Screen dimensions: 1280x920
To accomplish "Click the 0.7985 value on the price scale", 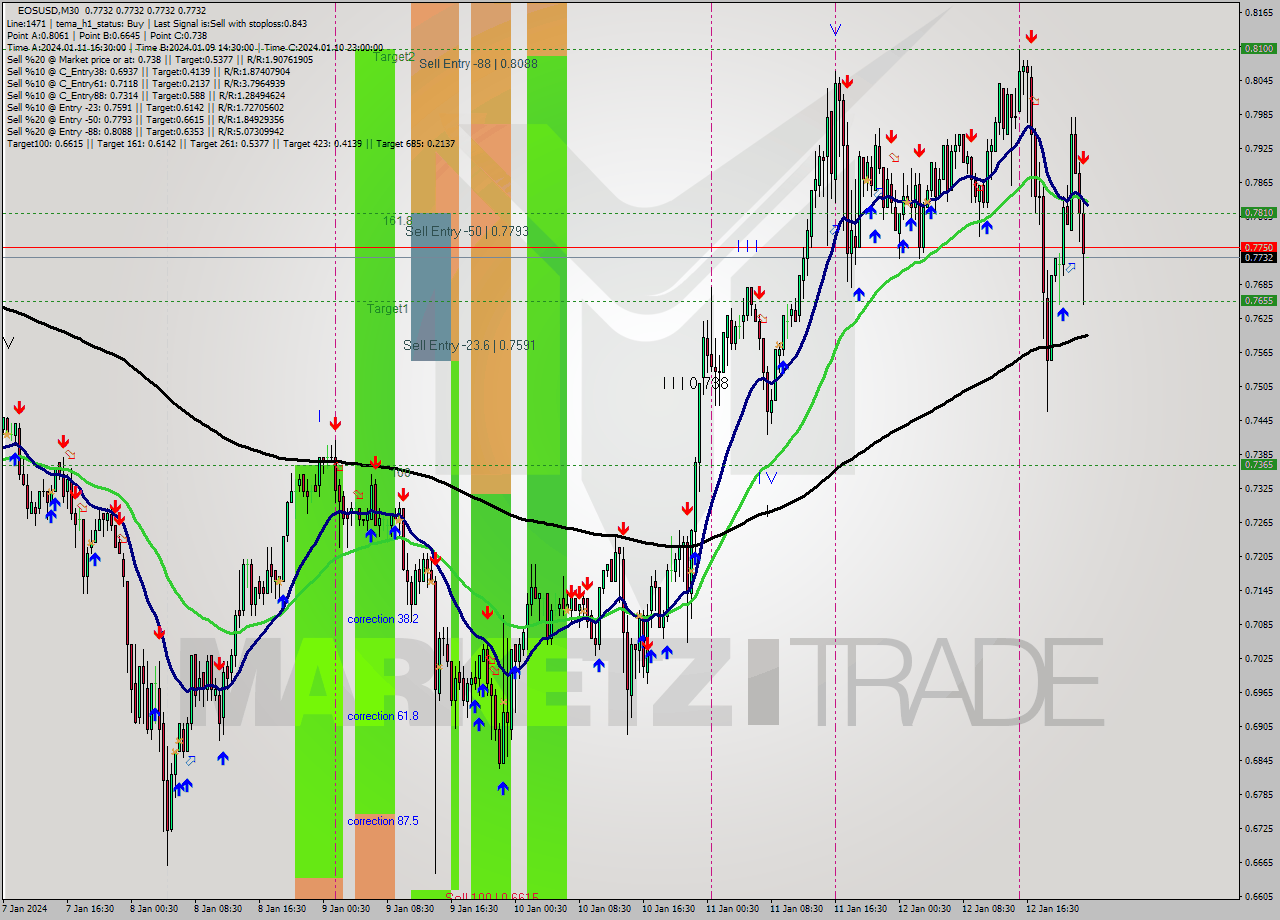I will coord(1258,114).
